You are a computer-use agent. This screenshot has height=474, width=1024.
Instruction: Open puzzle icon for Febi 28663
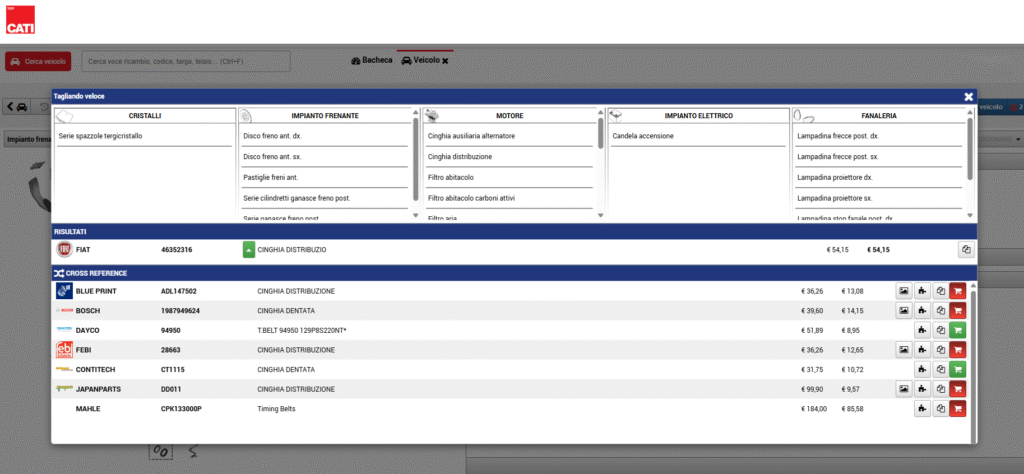[x=923, y=350]
